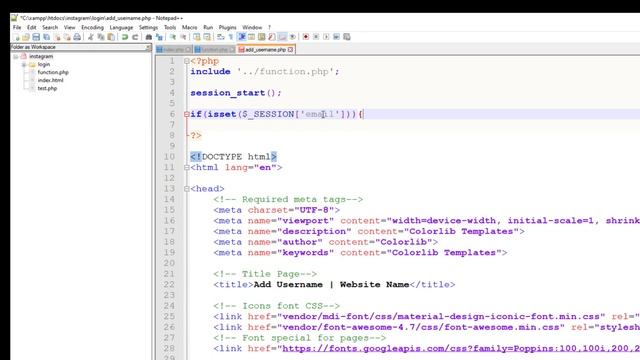The image size is (640, 360).
Task: Collapse the if(isset fold on line 6
Action: click(x=187, y=114)
